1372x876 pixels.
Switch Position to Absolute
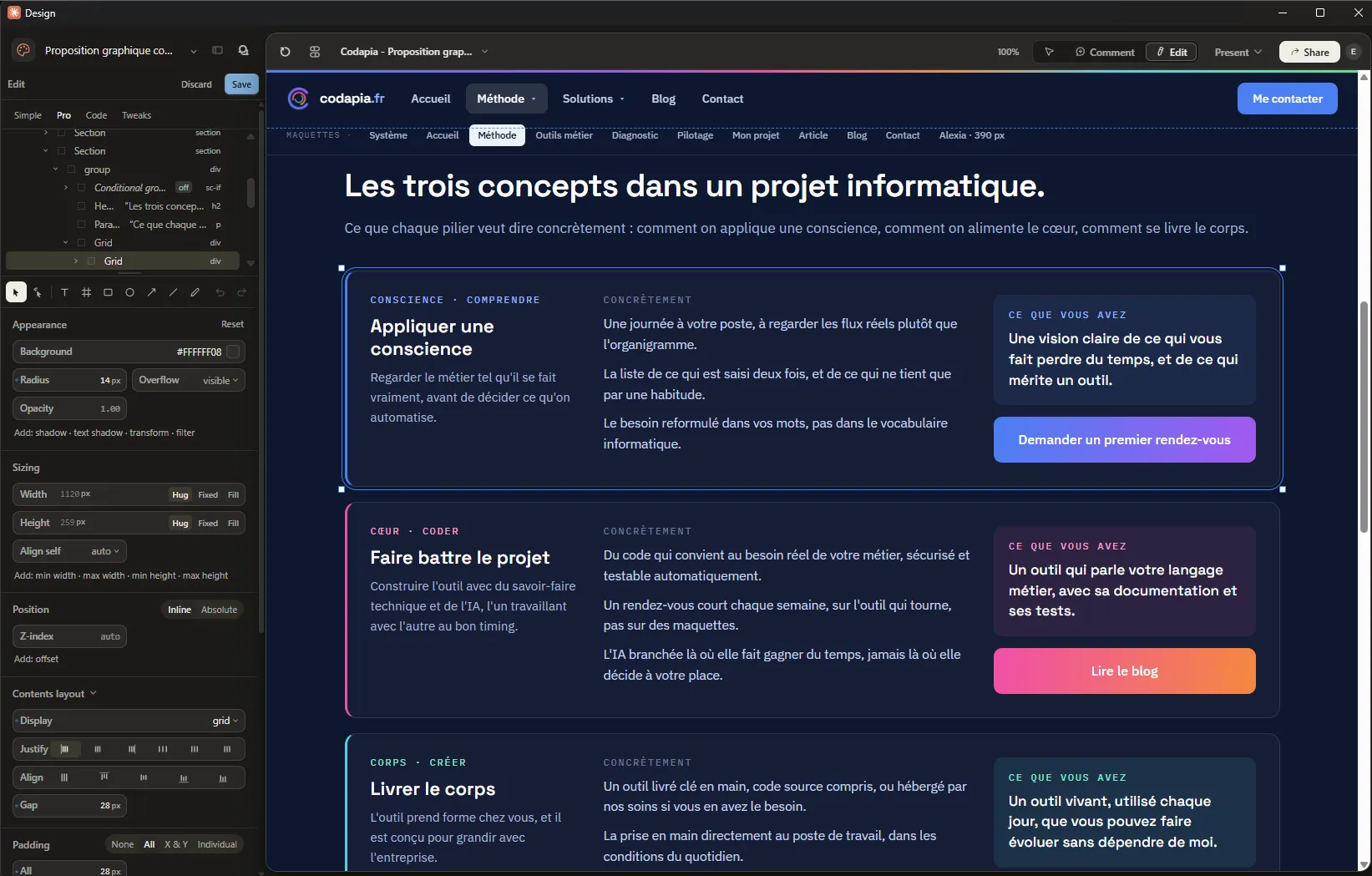[x=219, y=610]
